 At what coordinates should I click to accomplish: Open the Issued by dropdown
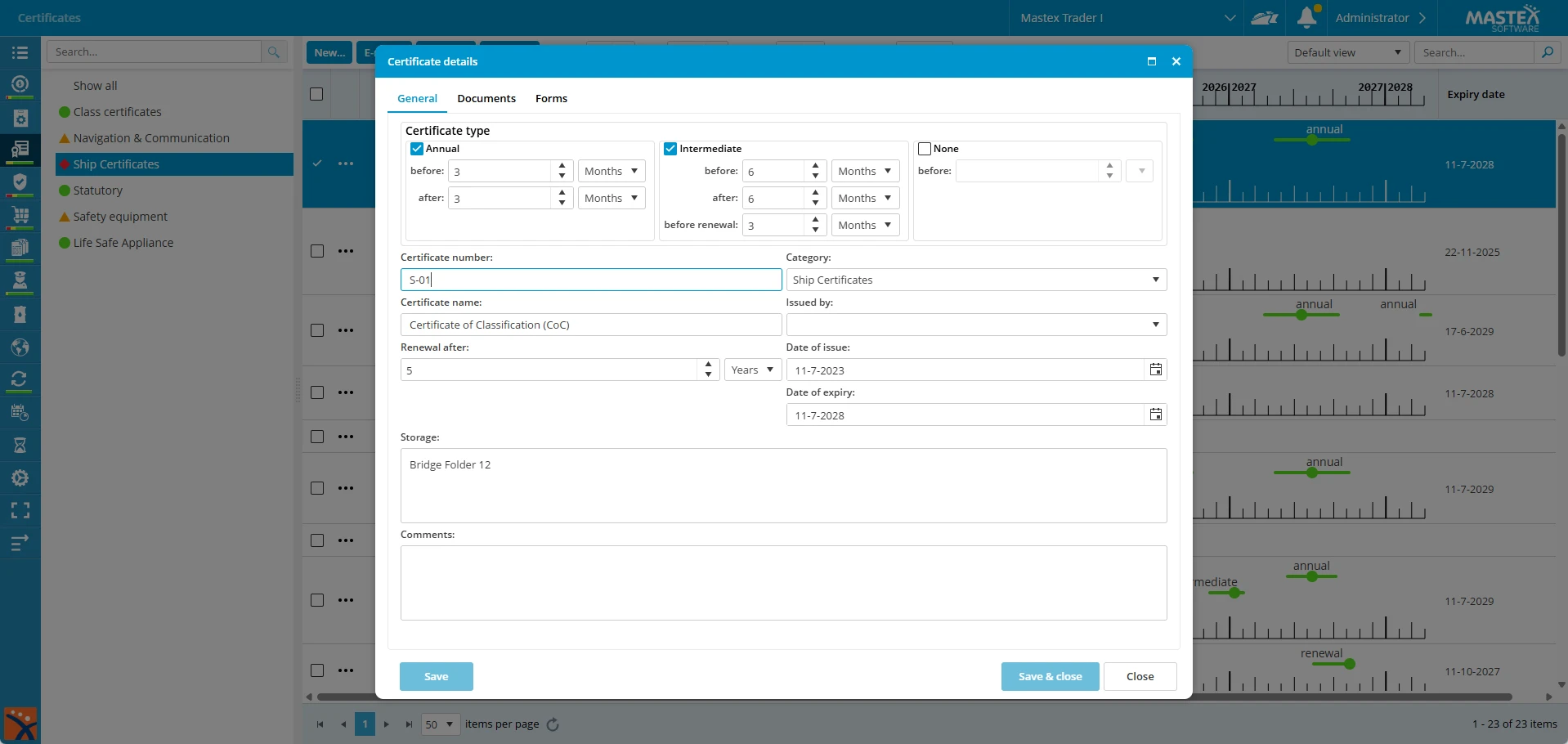click(976, 325)
